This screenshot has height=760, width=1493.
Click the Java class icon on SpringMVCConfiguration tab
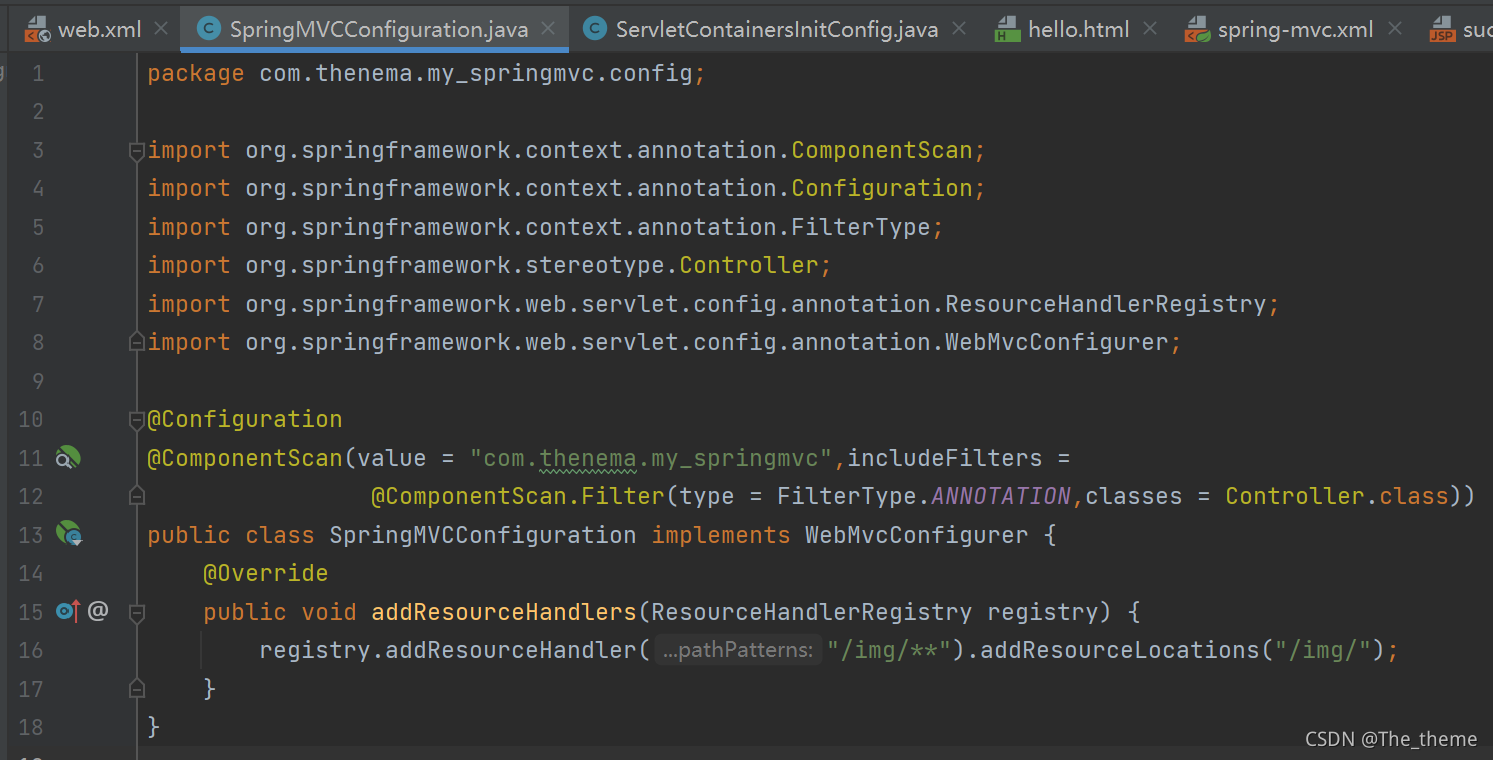[208, 29]
